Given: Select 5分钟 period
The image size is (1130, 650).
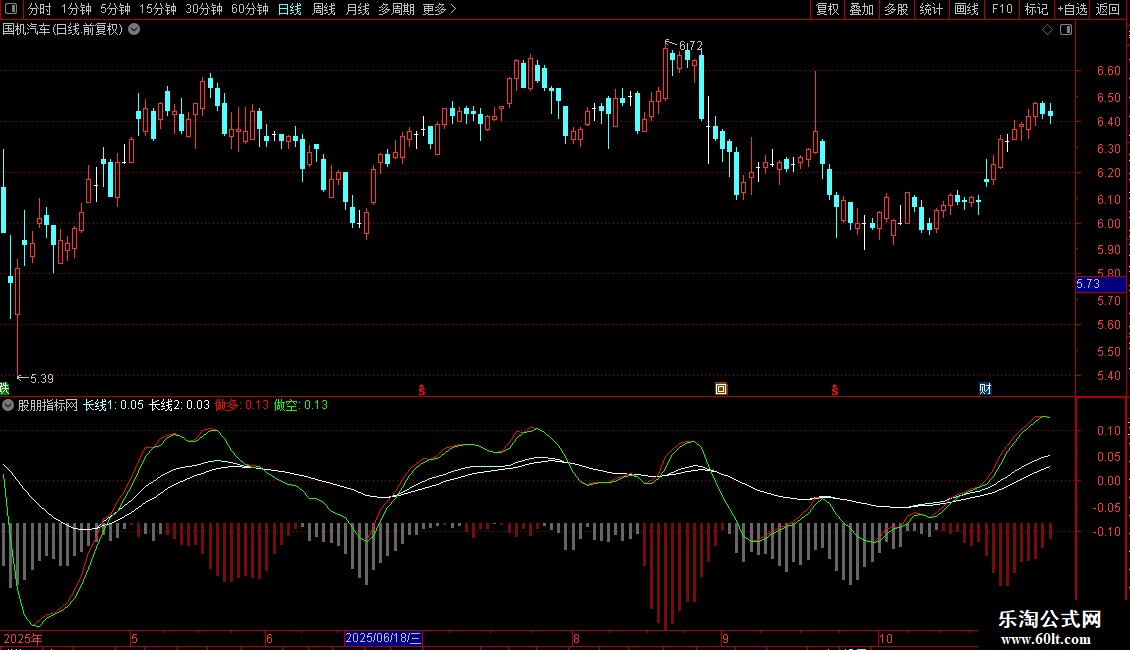Looking at the screenshot, I should pyautogui.click(x=115, y=9).
